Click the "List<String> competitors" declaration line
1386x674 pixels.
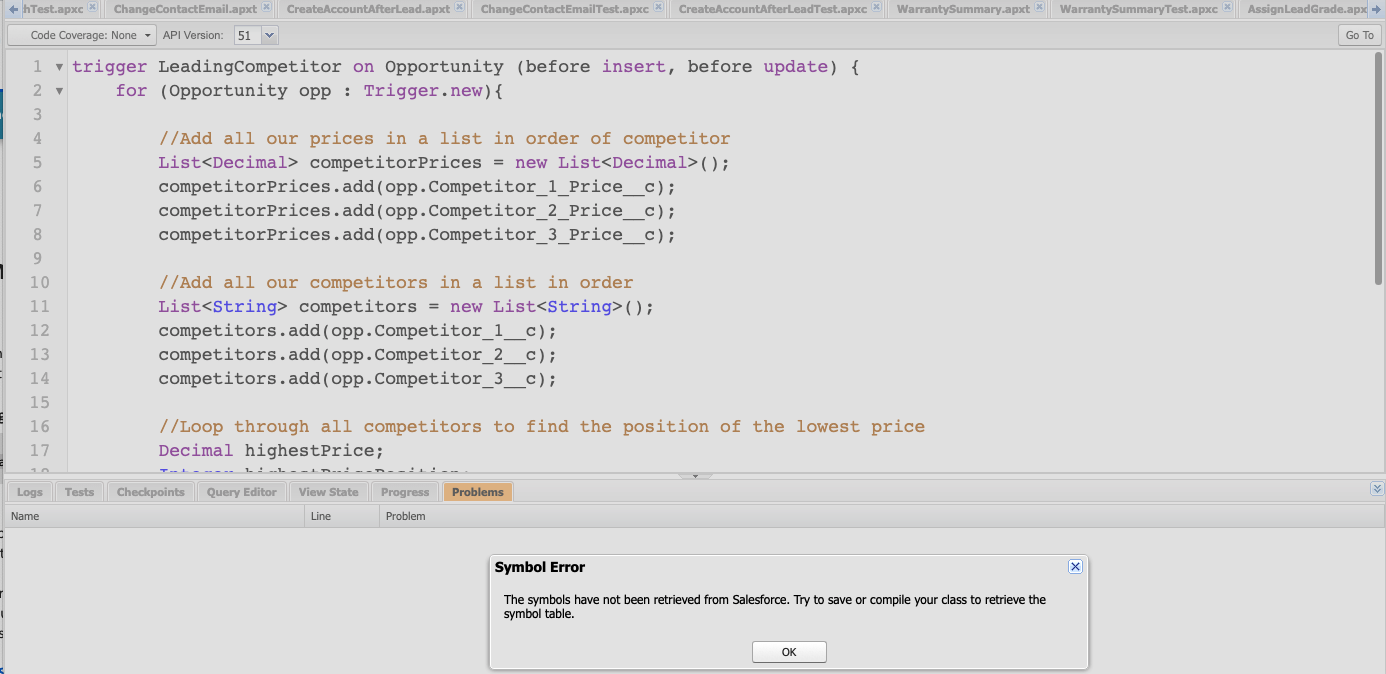point(406,307)
